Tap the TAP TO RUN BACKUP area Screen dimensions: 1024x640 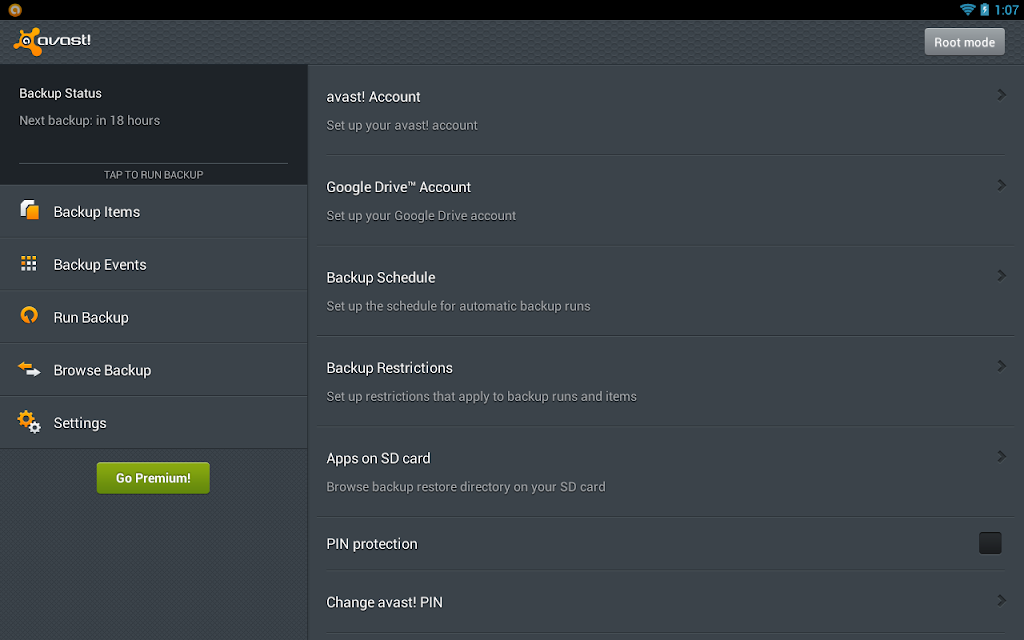tap(153, 174)
